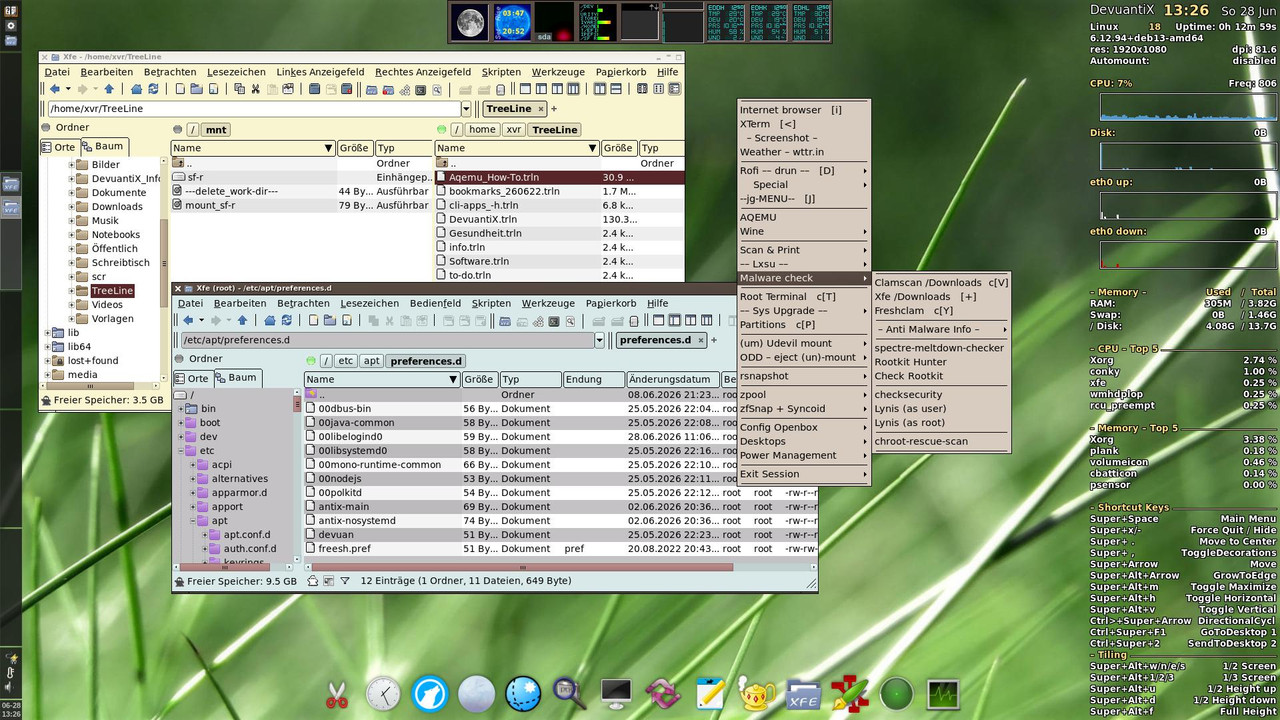
Task: Launch the notepad pencil editor in dock
Action: click(x=710, y=693)
